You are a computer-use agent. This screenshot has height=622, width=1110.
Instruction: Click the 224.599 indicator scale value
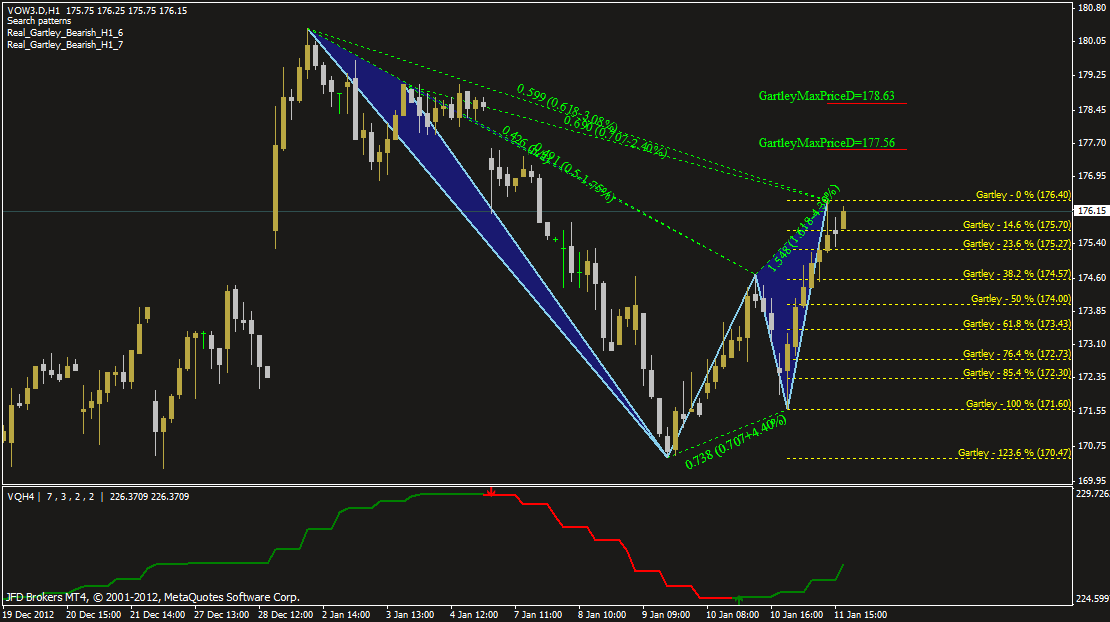click(1092, 599)
